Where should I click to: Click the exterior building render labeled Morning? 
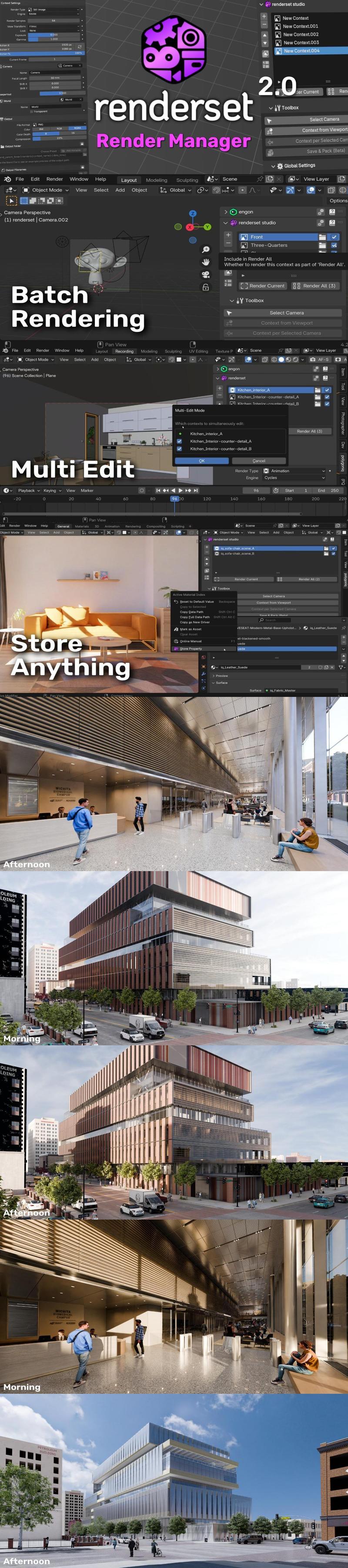pyautogui.click(x=174, y=957)
